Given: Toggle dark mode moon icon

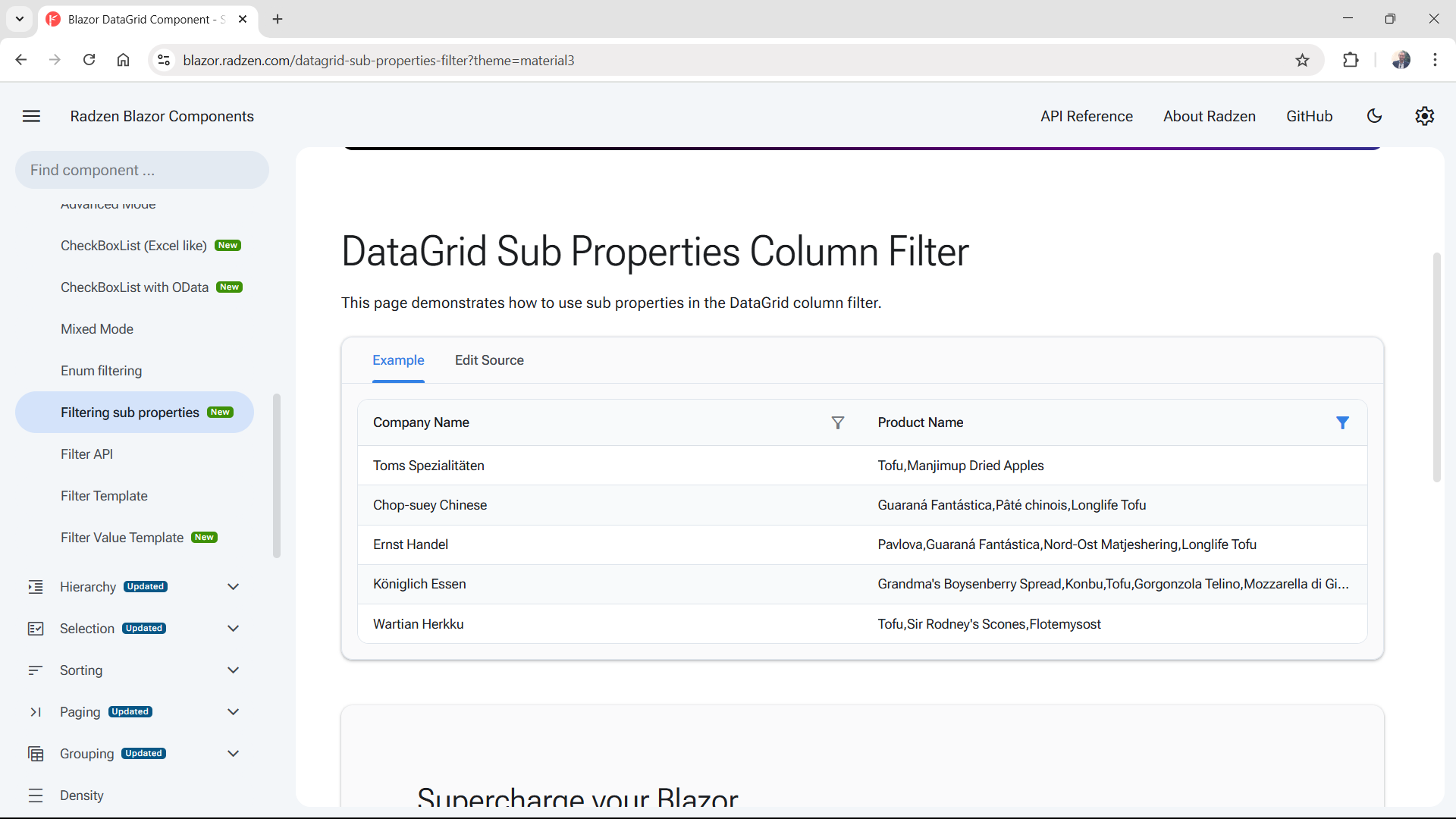Looking at the screenshot, I should coord(1374,116).
